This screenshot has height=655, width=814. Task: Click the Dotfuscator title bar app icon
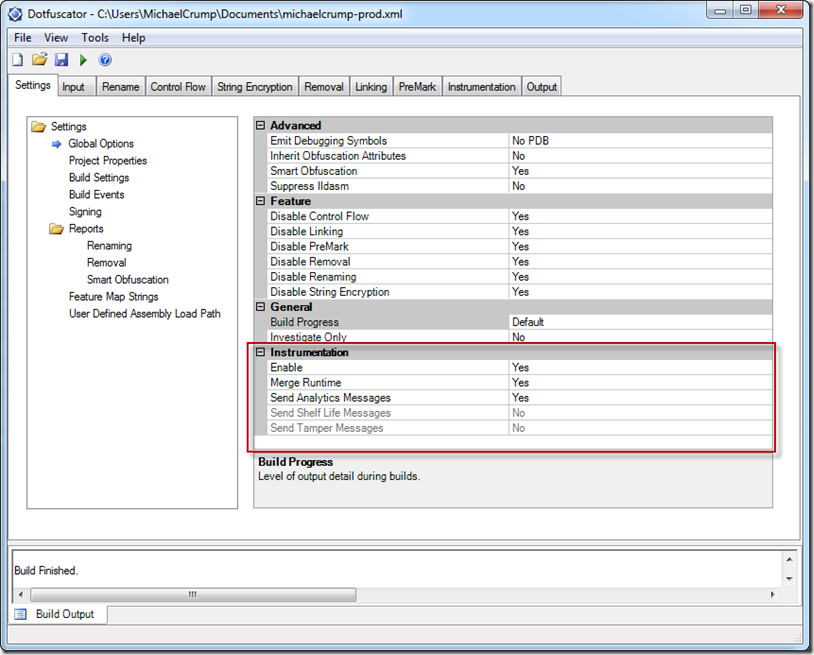pos(15,14)
